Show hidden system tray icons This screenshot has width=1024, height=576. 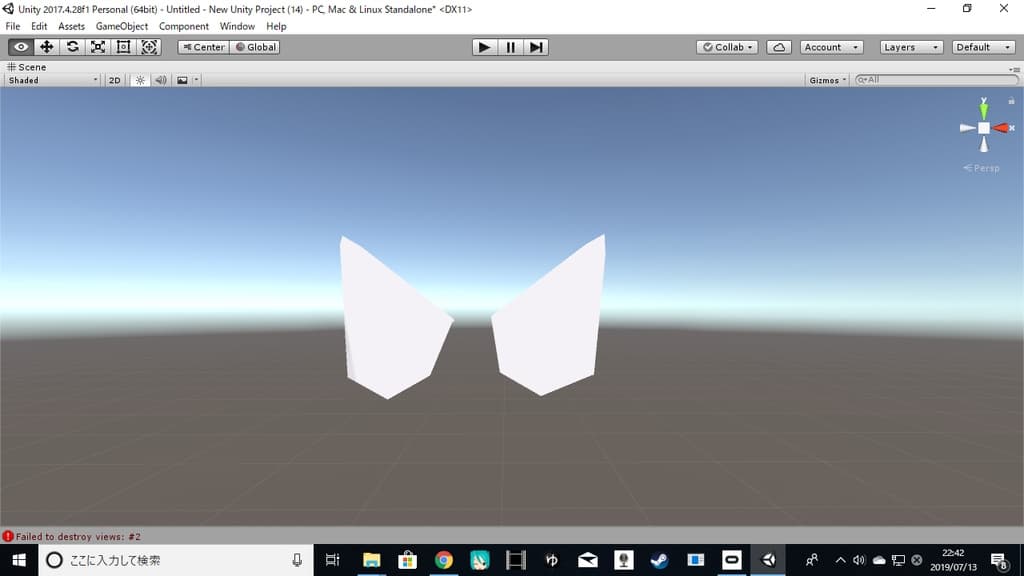coord(840,560)
